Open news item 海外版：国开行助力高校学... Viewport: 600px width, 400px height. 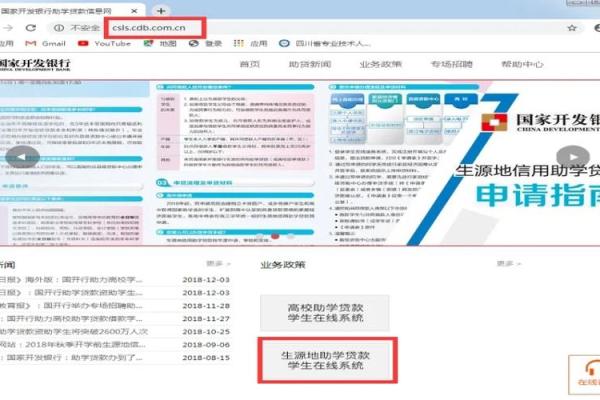click(71, 280)
